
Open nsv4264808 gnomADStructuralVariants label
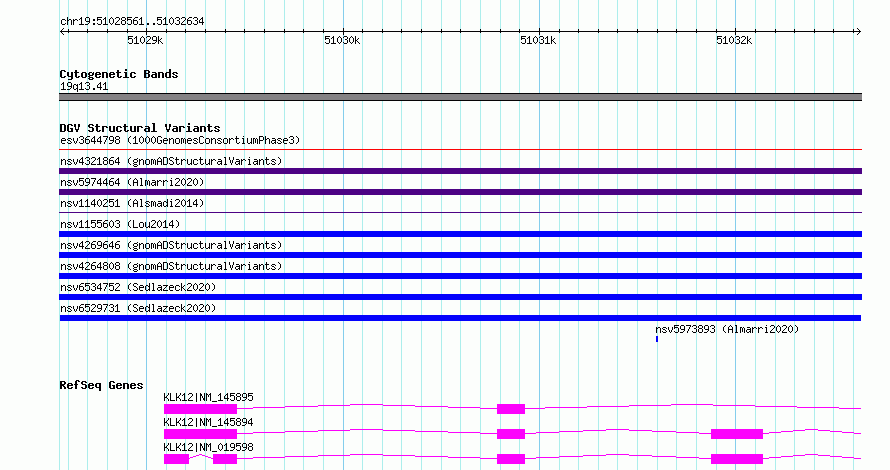click(171, 266)
